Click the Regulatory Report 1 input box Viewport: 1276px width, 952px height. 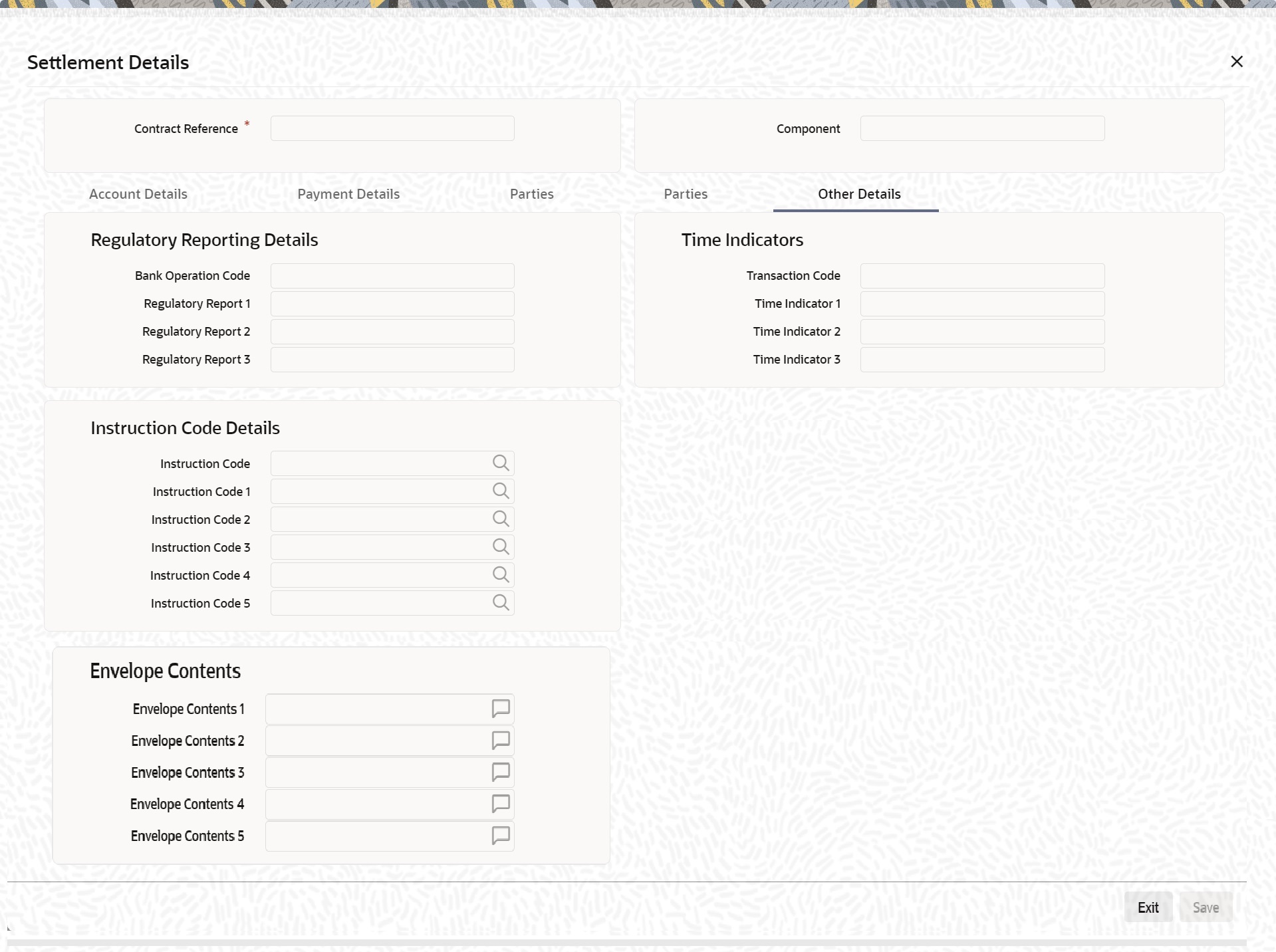[392, 304]
